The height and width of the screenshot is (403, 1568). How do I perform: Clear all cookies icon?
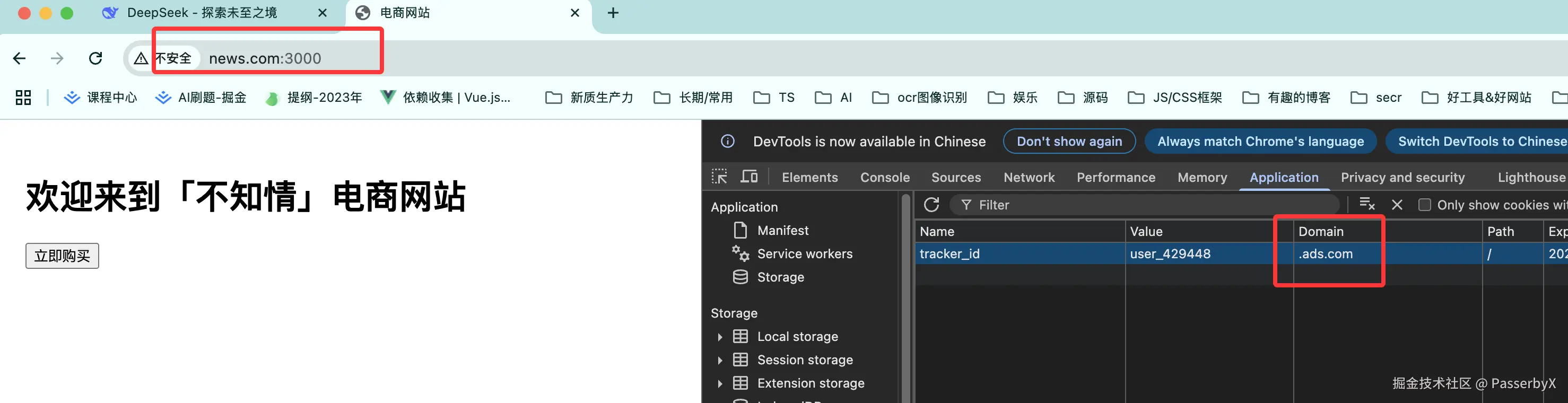[x=1366, y=205]
